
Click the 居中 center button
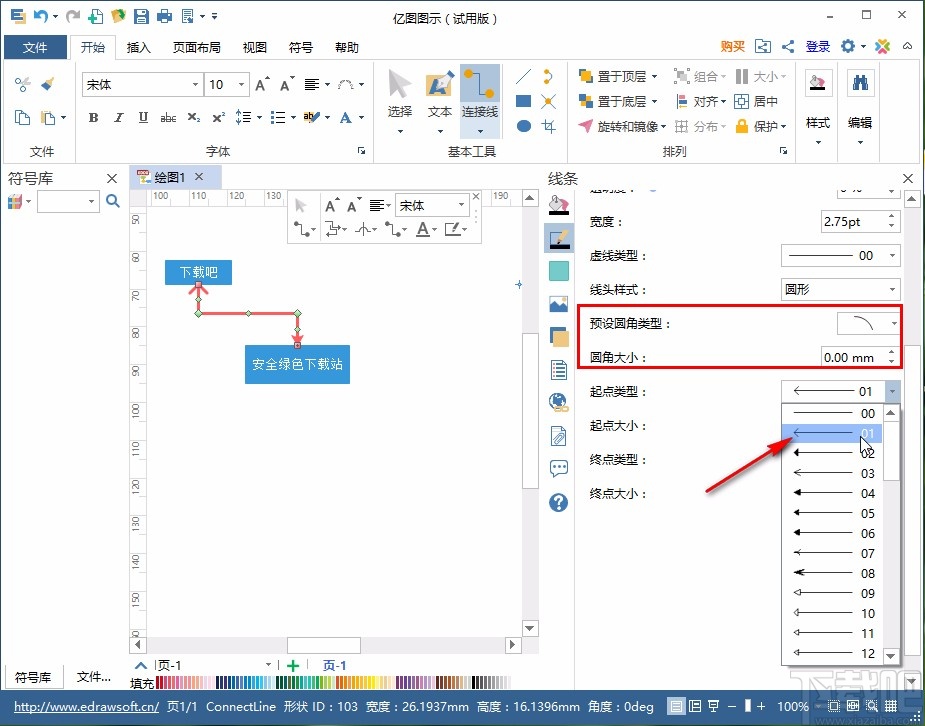coord(756,101)
